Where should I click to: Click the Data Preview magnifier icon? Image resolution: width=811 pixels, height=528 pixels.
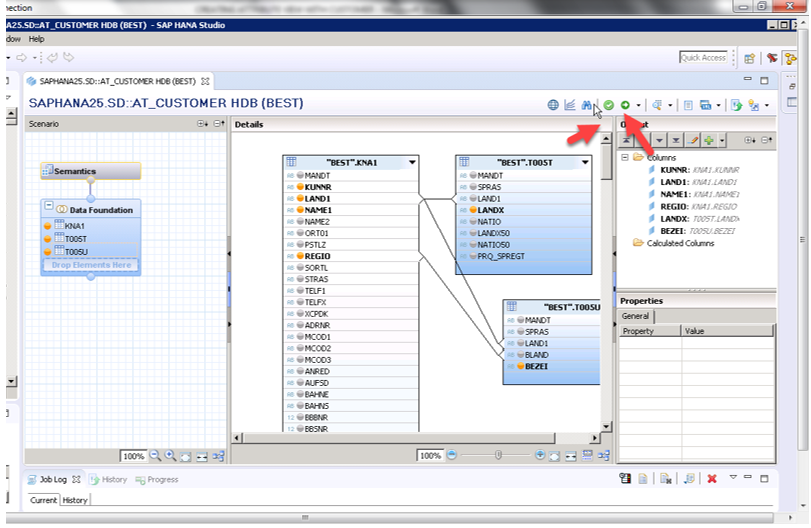click(657, 105)
